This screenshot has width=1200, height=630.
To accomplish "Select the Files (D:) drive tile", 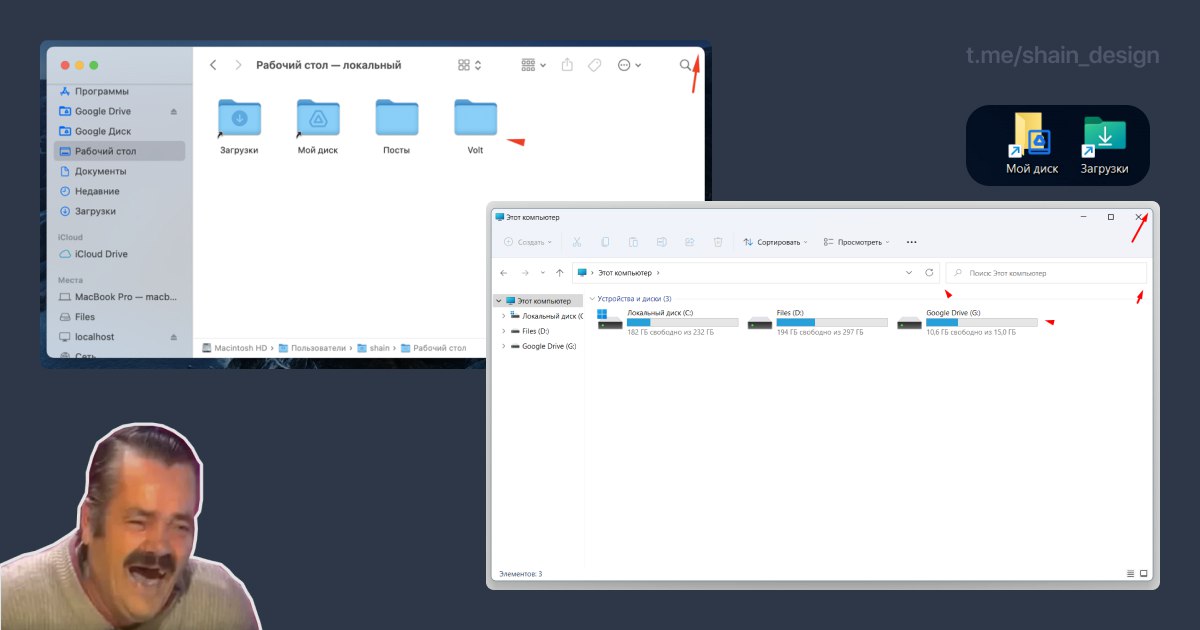I will tap(817, 321).
